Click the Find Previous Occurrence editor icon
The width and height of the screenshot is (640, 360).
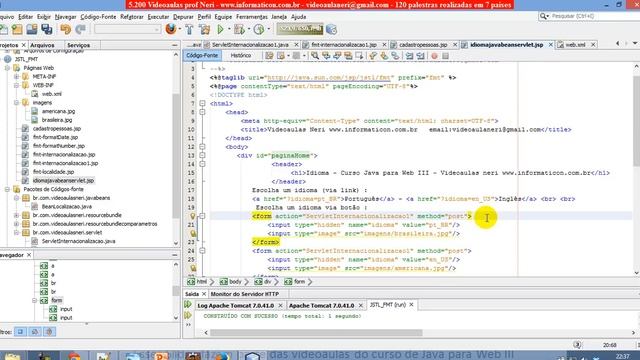tap(326, 56)
